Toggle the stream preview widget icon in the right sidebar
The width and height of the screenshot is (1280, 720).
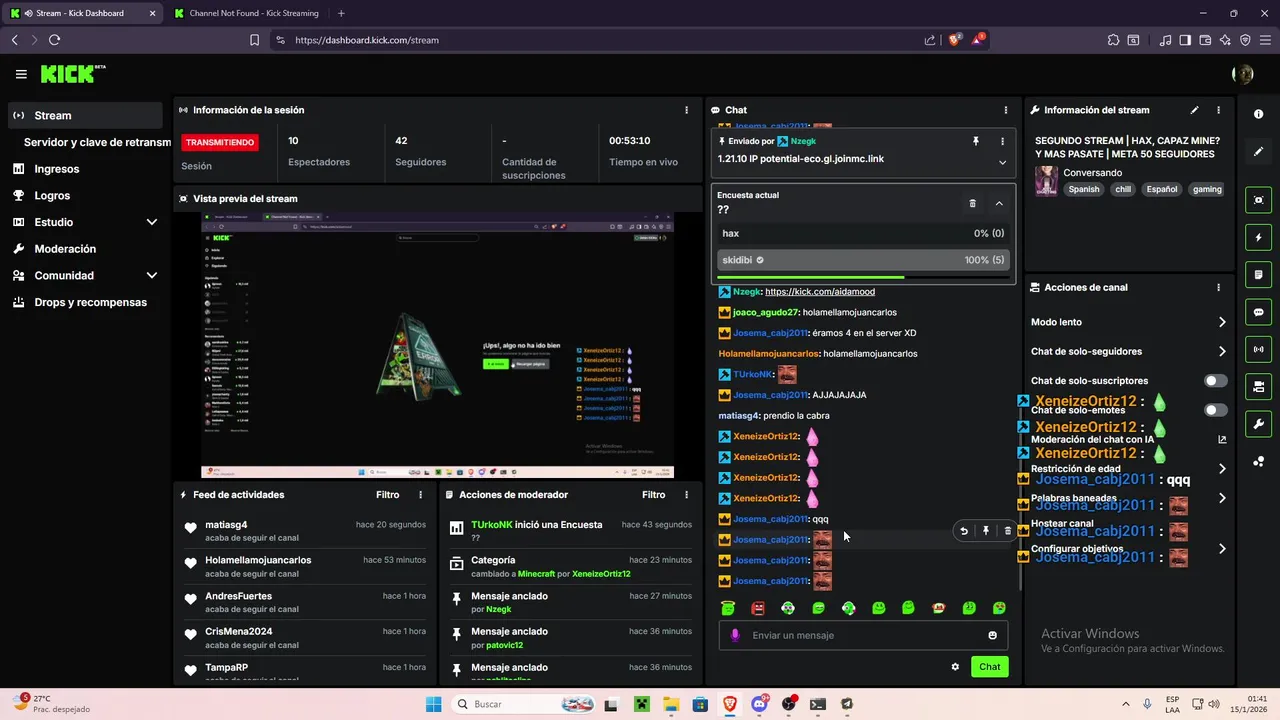pos(1258,200)
